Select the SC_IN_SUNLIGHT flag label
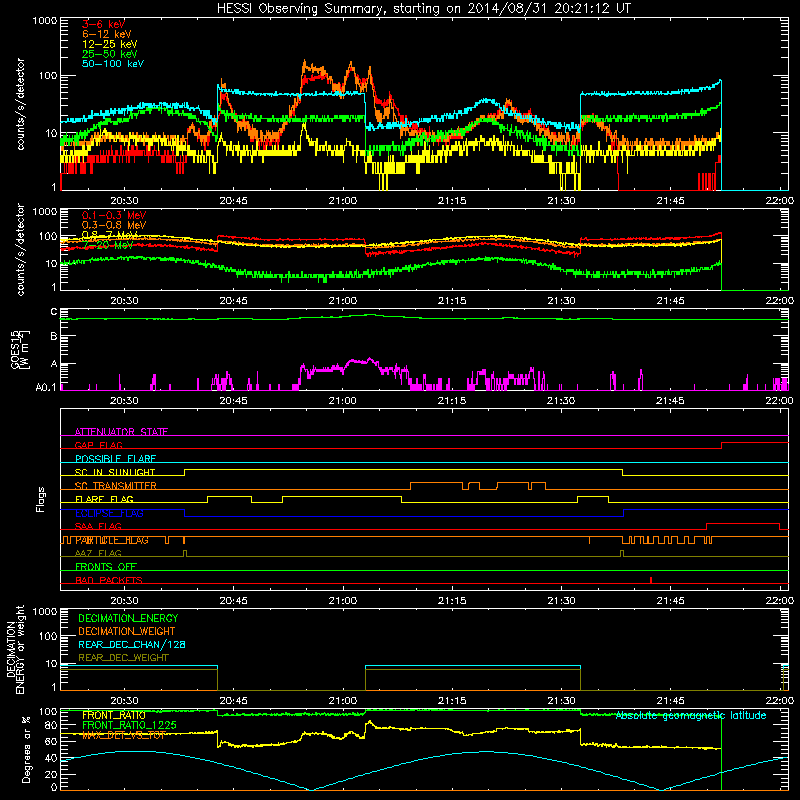The width and height of the screenshot is (800, 800). (x=115, y=472)
